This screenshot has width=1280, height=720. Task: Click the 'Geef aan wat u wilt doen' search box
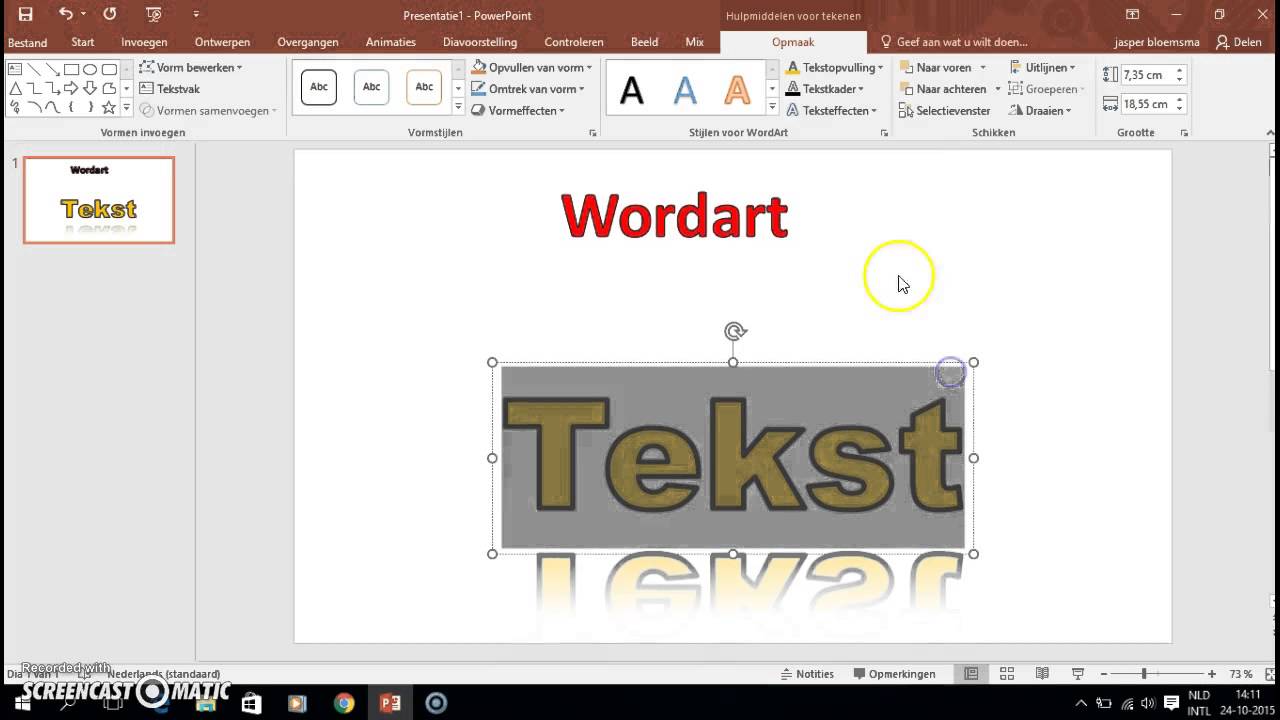tap(953, 42)
